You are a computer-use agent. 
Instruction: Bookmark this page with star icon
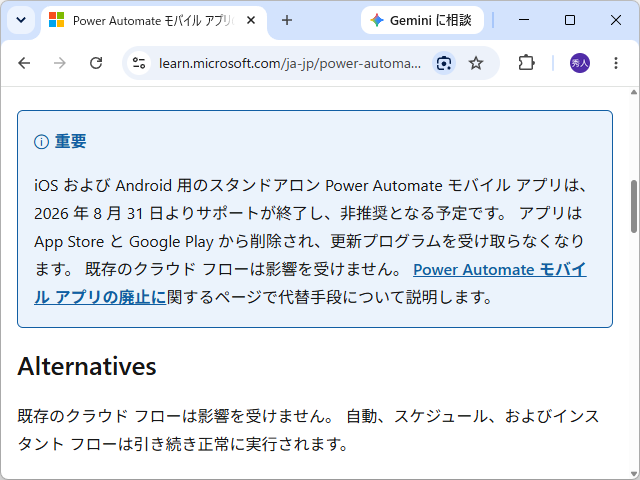coord(476,63)
